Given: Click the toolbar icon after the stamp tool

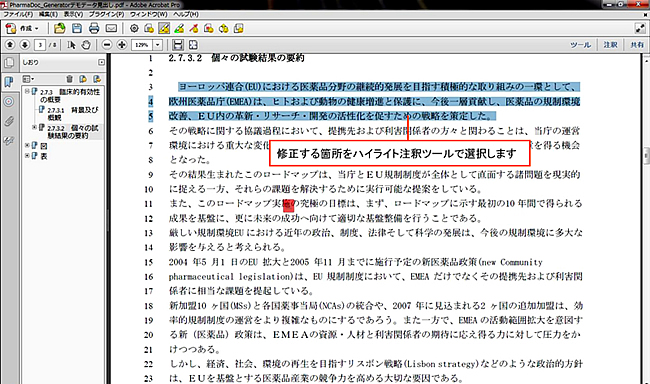Looking at the screenshot, I should click(224, 29).
